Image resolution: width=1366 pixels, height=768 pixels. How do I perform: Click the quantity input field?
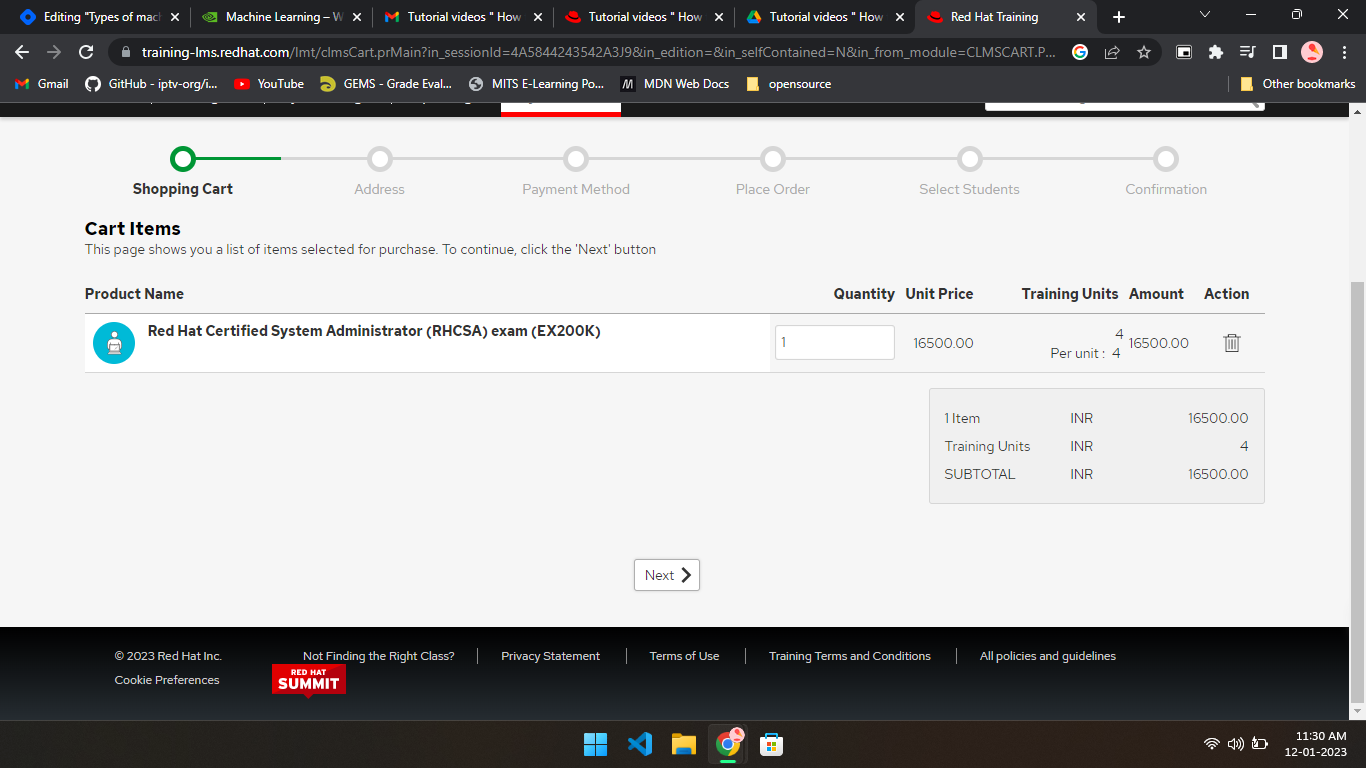click(834, 342)
